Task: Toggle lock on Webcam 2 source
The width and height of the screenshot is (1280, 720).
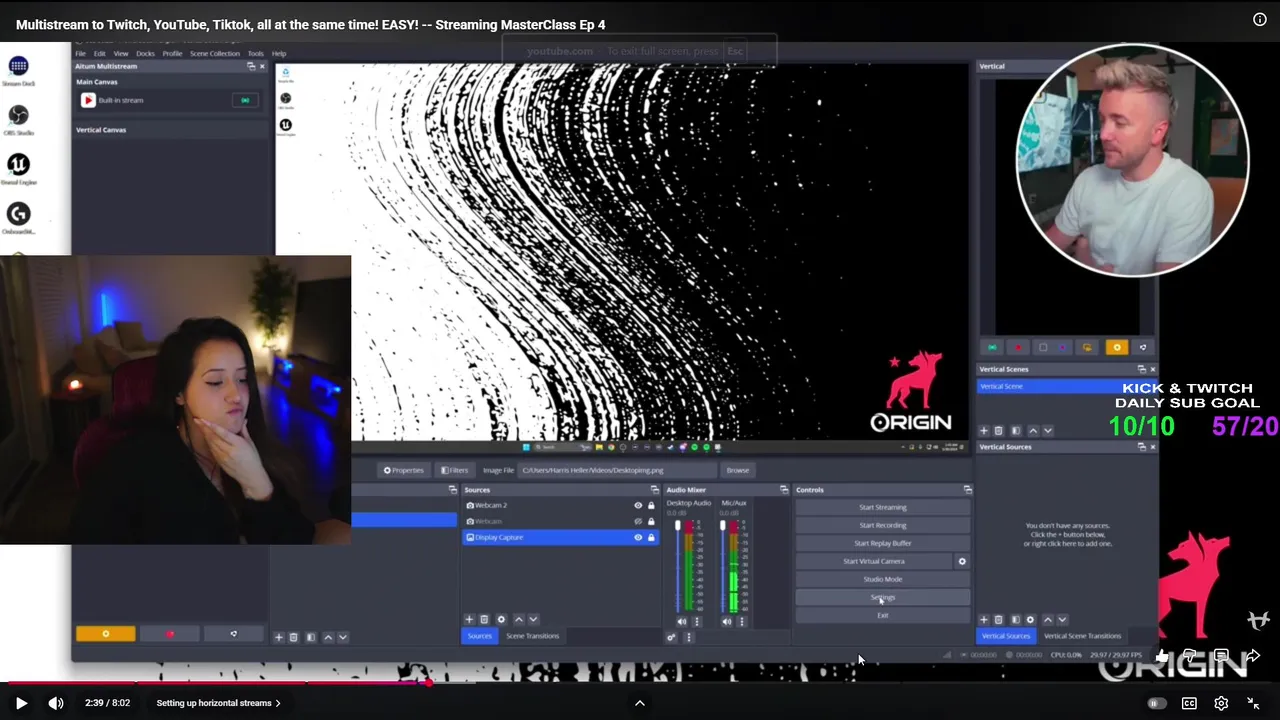Action: tap(651, 505)
